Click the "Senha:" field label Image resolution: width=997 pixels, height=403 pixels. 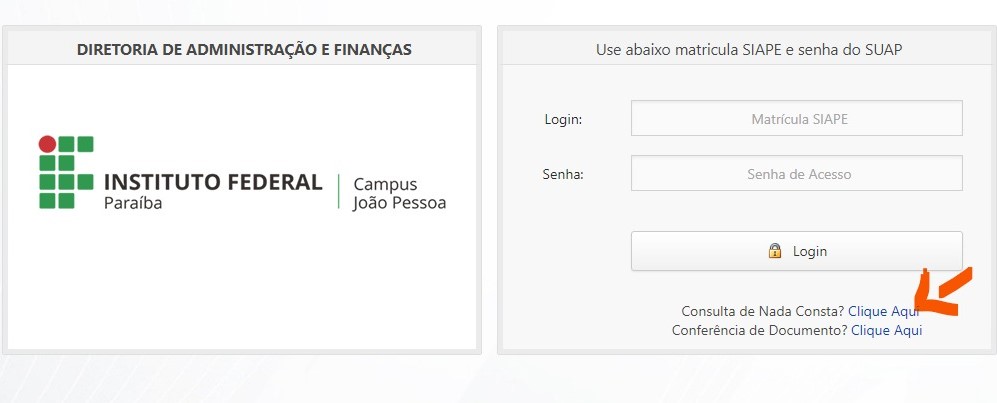(x=563, y=174)
